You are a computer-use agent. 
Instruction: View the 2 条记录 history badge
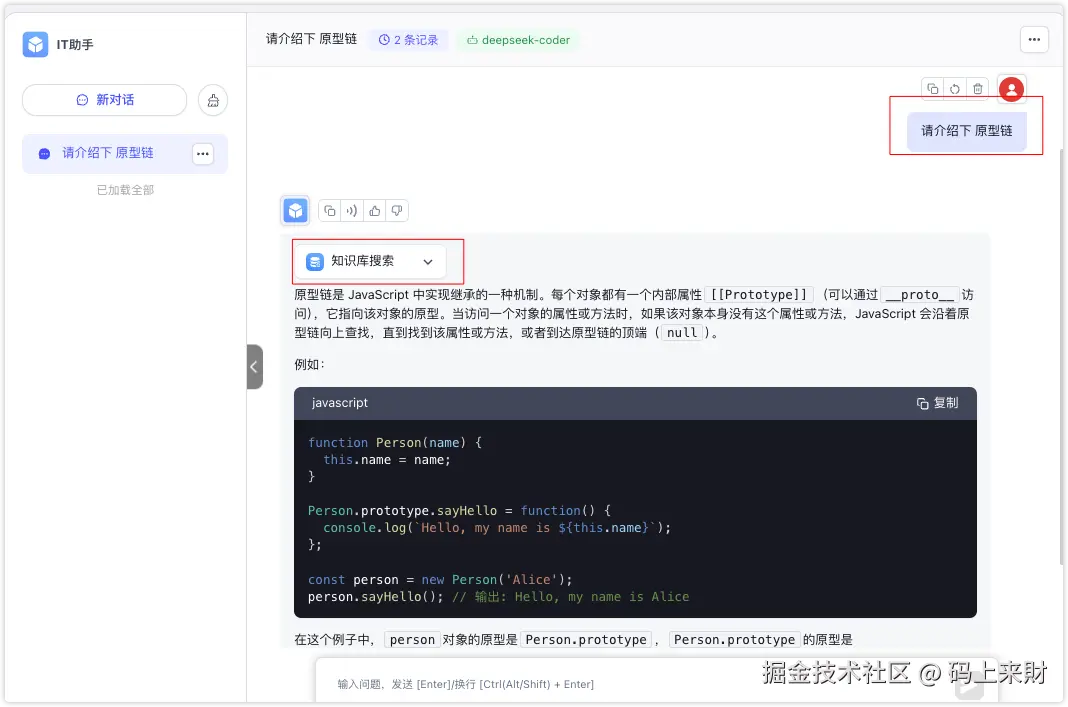pos(409,40)
